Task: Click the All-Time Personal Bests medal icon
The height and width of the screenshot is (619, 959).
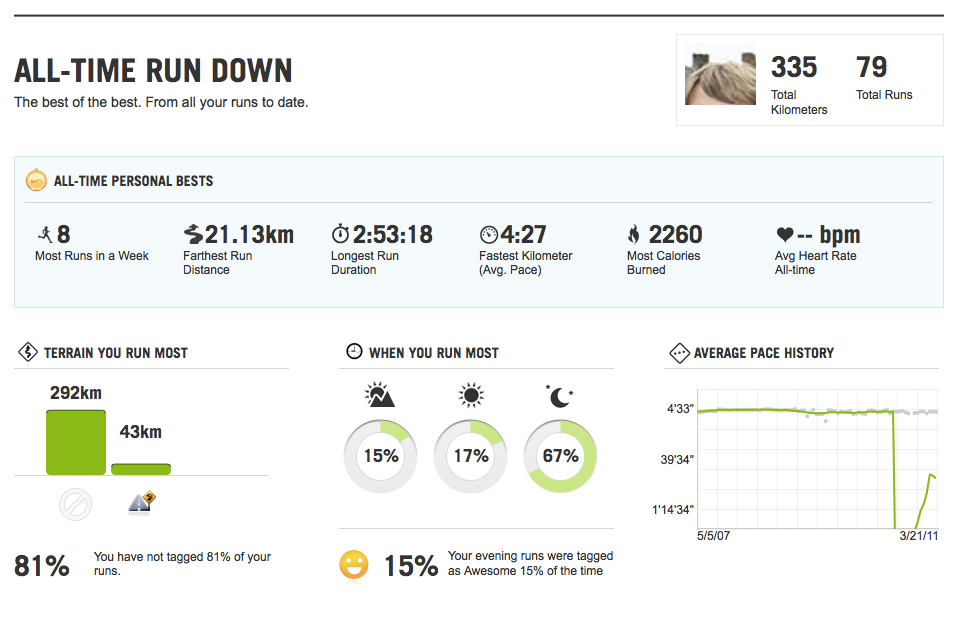Action: pyautogui.click(x=37, y=181)
